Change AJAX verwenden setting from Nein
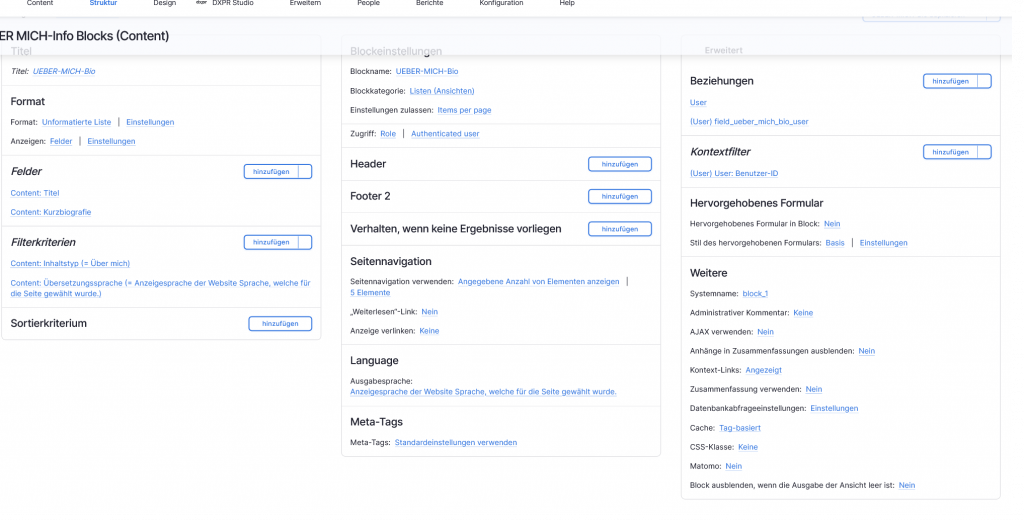Image resolution: width=1024 pixels, height=520 pixels. tap(765, 332)
